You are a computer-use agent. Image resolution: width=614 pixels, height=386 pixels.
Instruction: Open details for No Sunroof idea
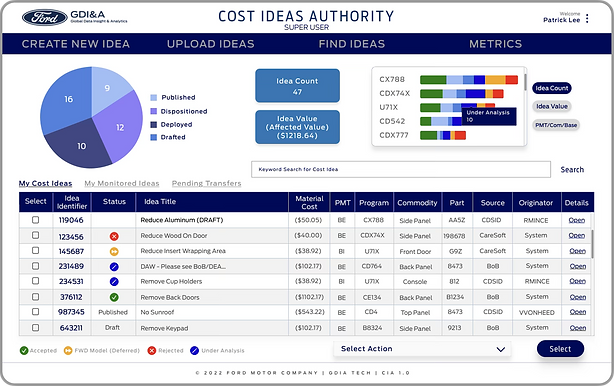pyautogui.click(x=578, y=312)
